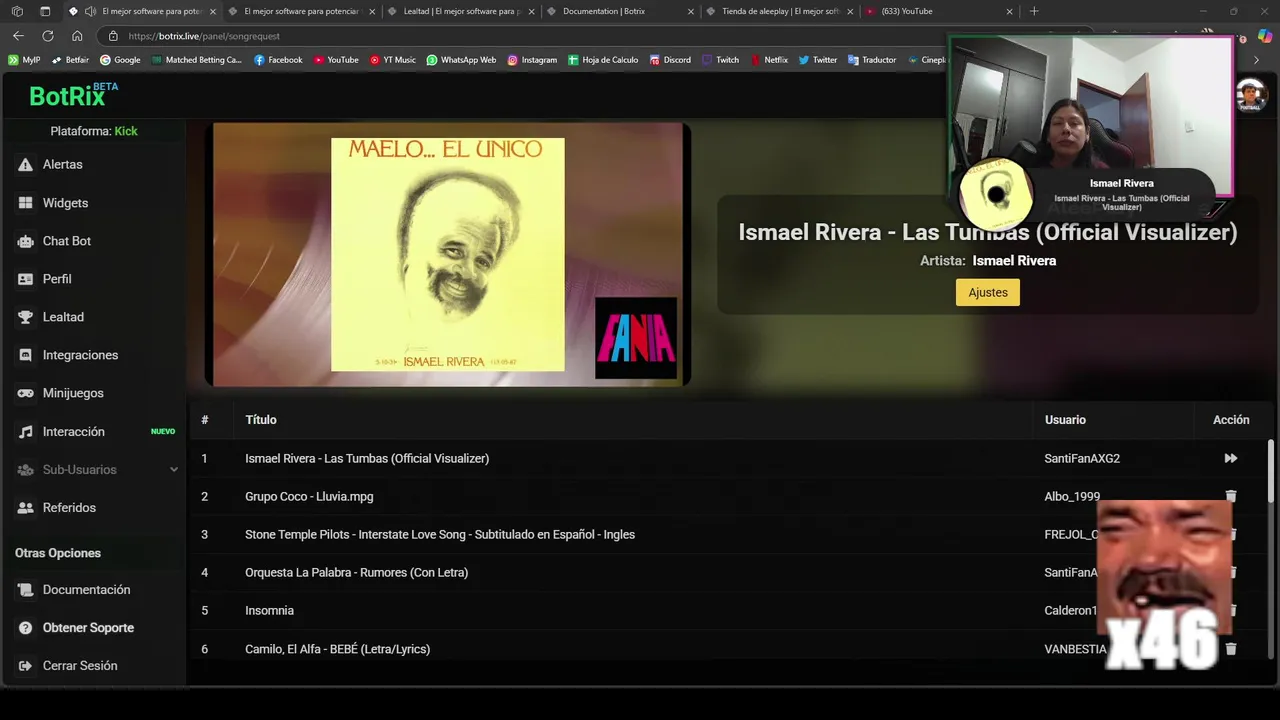Click the Maelo El Unico album thumbnail

click(448, 254)
